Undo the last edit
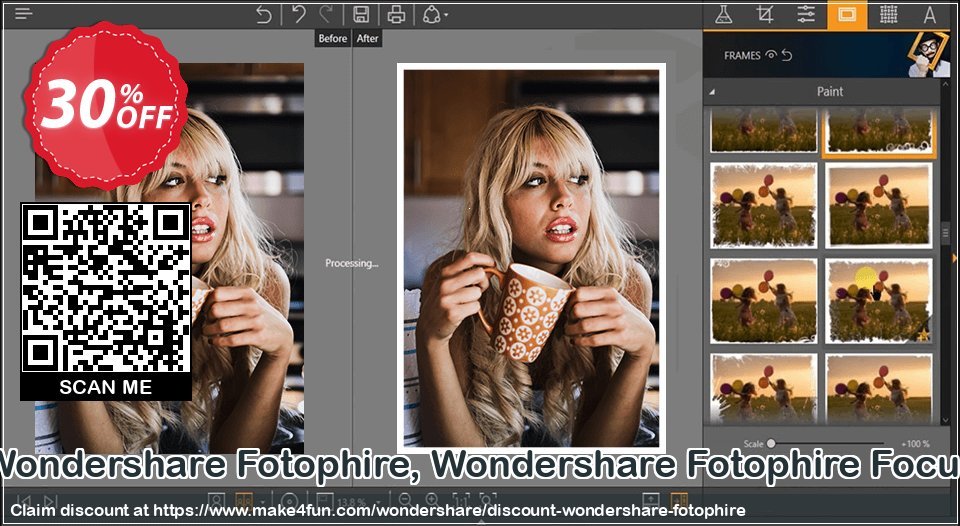The image size is (960, 526). pyautogui.click(x=299, y=14)
